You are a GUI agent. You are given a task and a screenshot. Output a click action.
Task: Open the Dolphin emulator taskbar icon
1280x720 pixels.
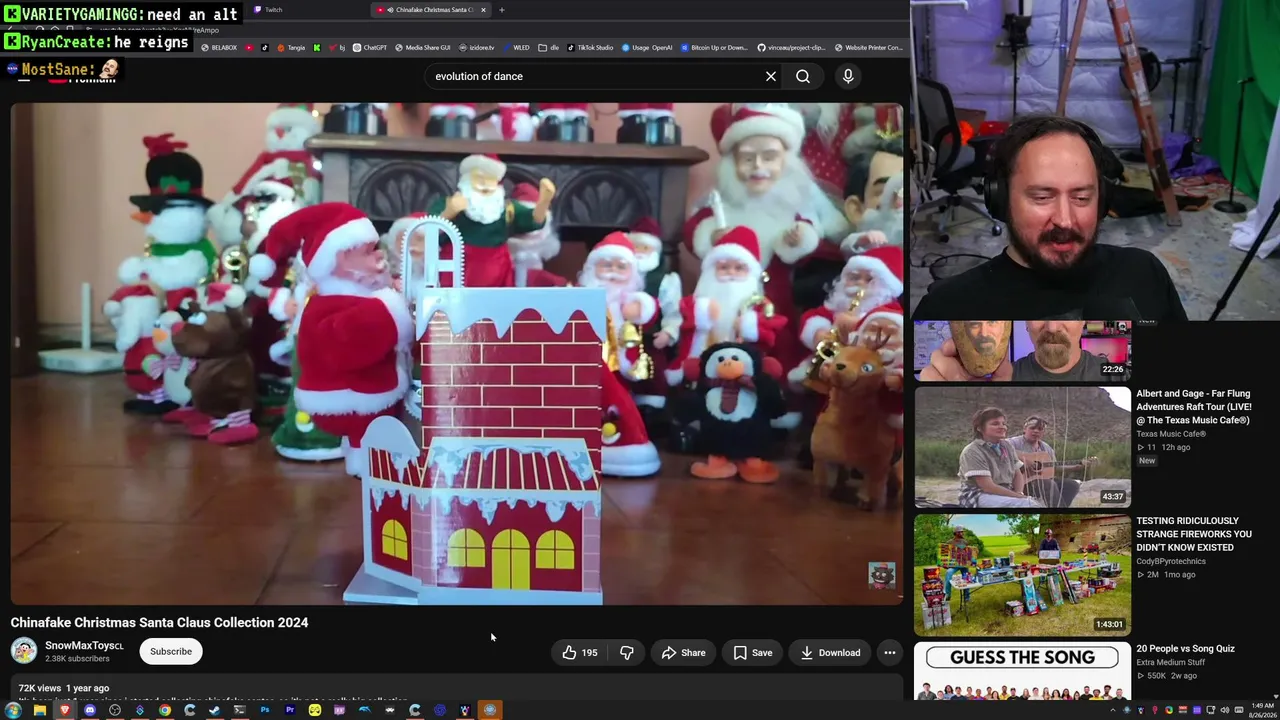364,710
